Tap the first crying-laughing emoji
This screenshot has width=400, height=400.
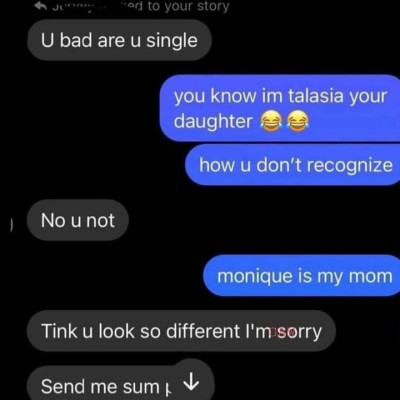point(270,121)
